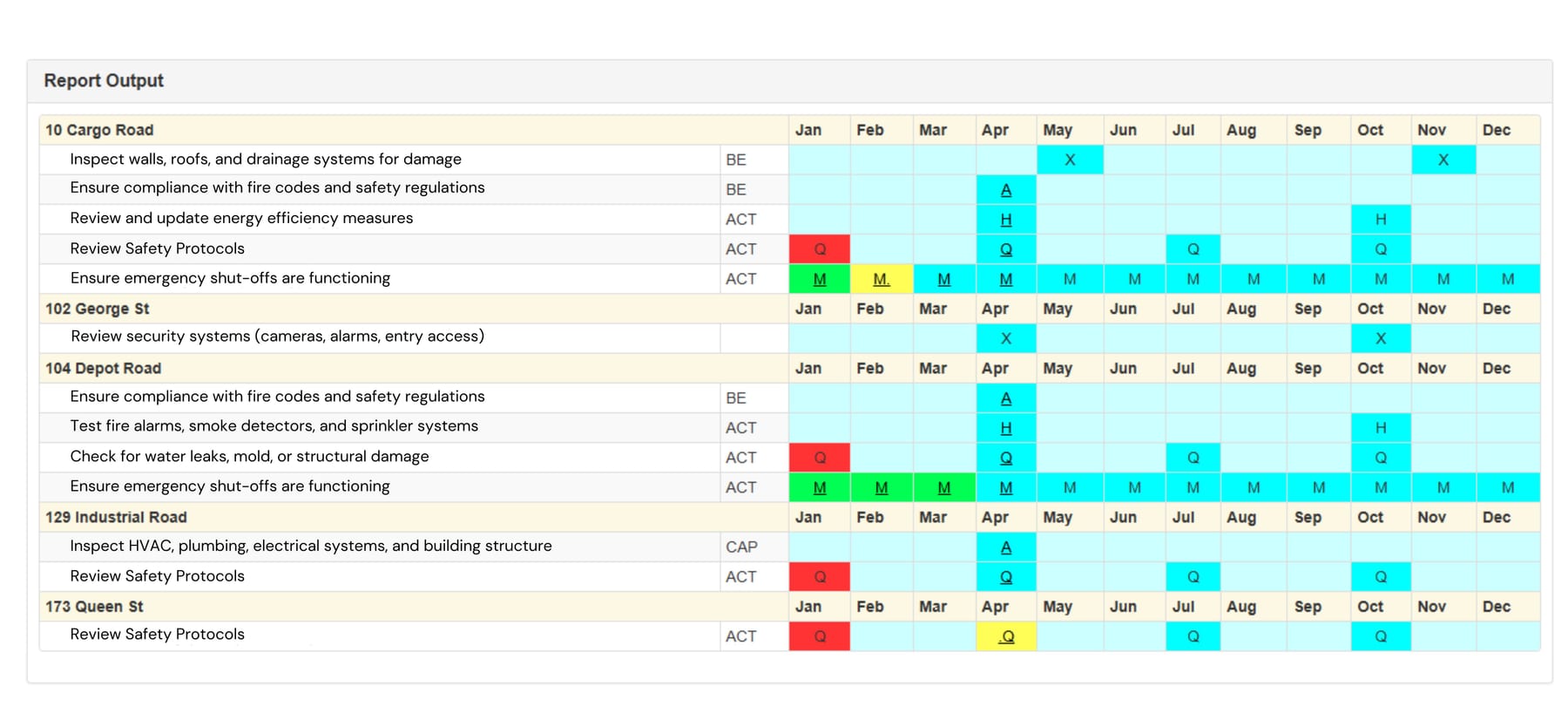This screenshot has height=727, width=1568.
Task: Select the 129 Industrial Road property heading
Action: (117, 517)
